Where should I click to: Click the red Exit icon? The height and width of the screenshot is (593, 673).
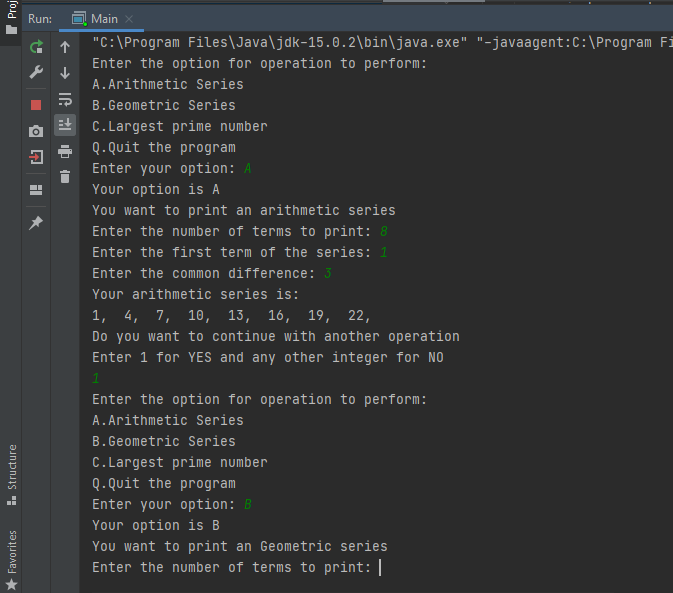tap(36, 157)
